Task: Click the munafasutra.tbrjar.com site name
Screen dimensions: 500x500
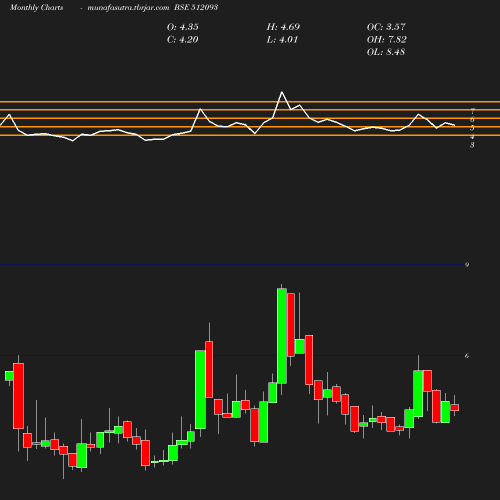Action: click(128, 8)
